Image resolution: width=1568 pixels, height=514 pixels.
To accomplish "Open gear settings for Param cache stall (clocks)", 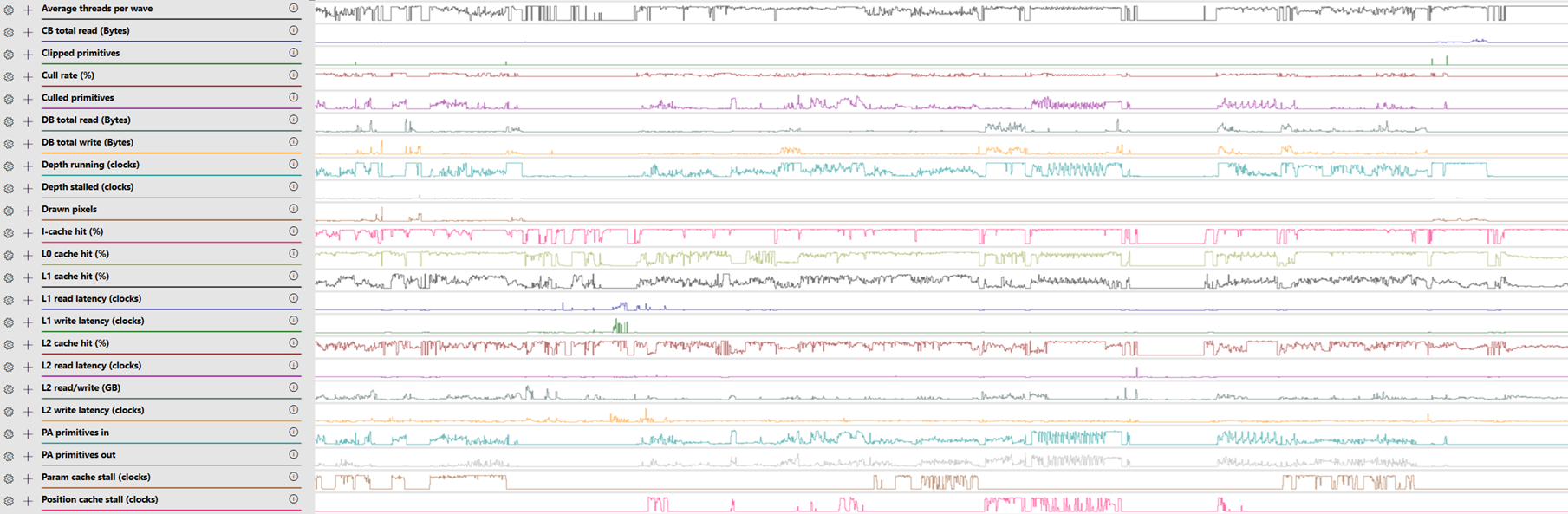I will pos(9,478).
